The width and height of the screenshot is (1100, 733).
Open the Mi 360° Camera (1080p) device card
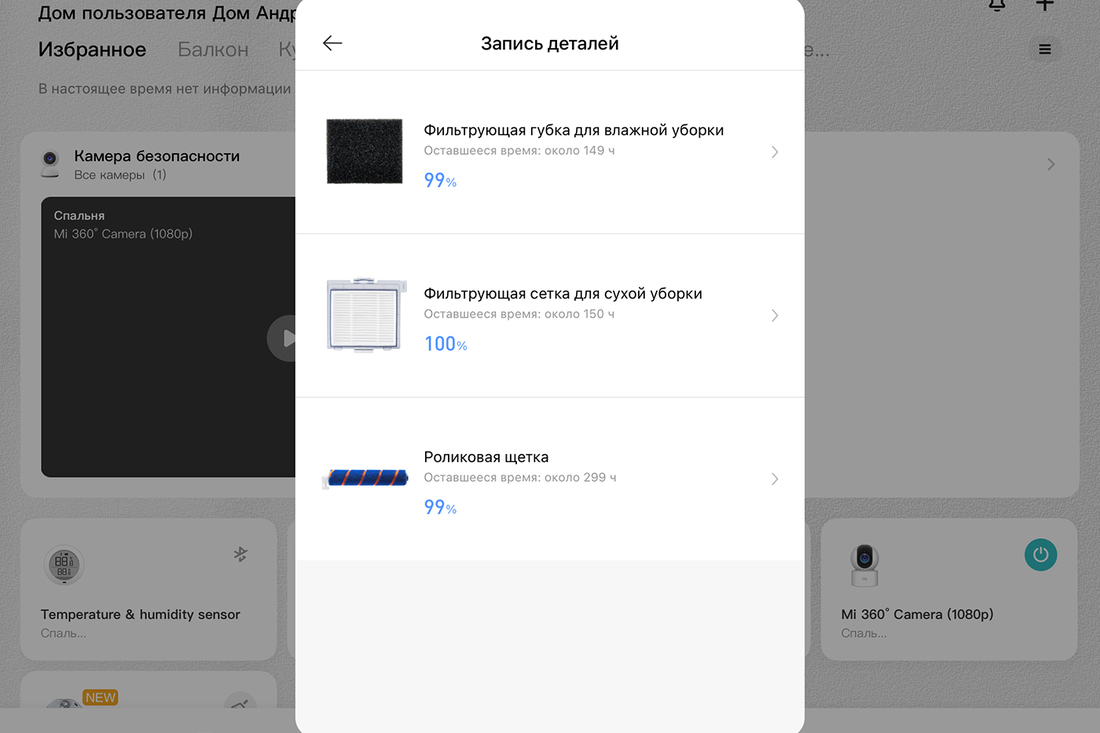[948, 589]
